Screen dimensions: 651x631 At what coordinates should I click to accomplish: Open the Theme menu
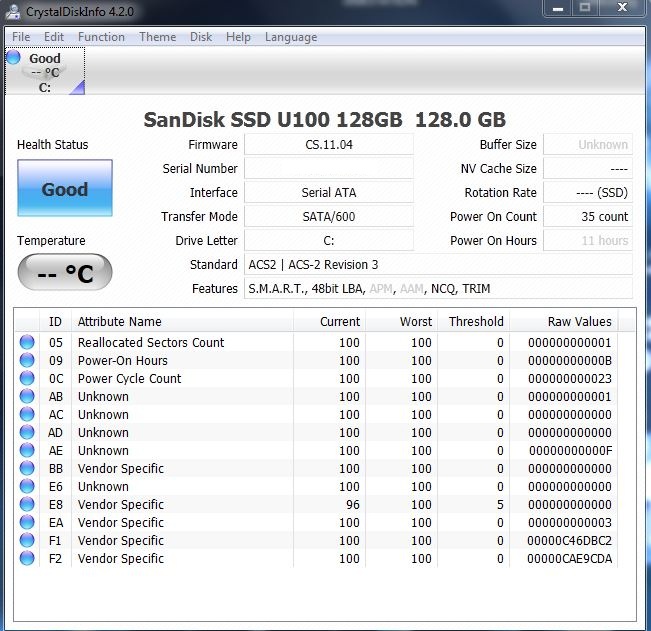click(158, 37)
